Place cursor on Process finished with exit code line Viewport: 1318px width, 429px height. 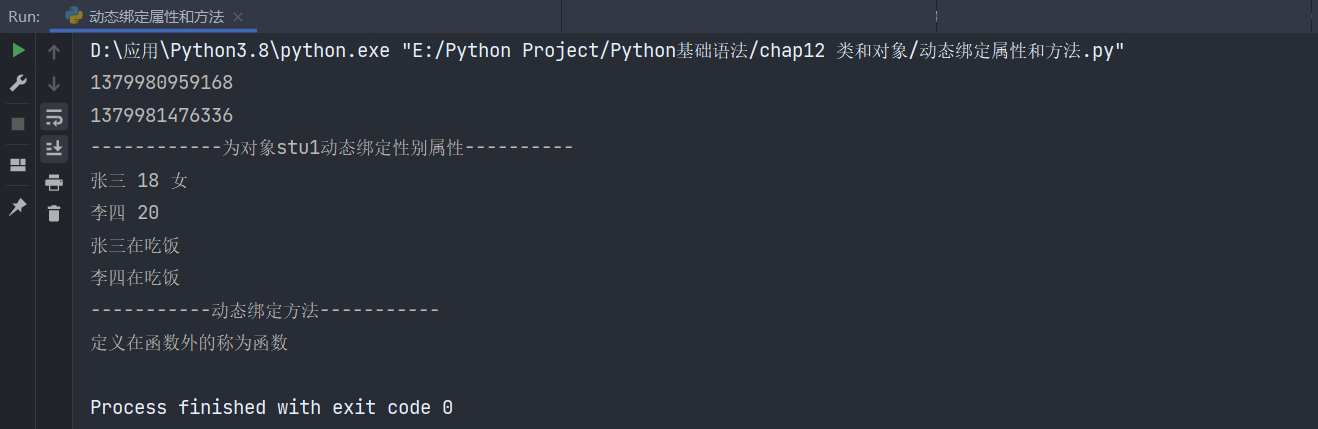272,407
